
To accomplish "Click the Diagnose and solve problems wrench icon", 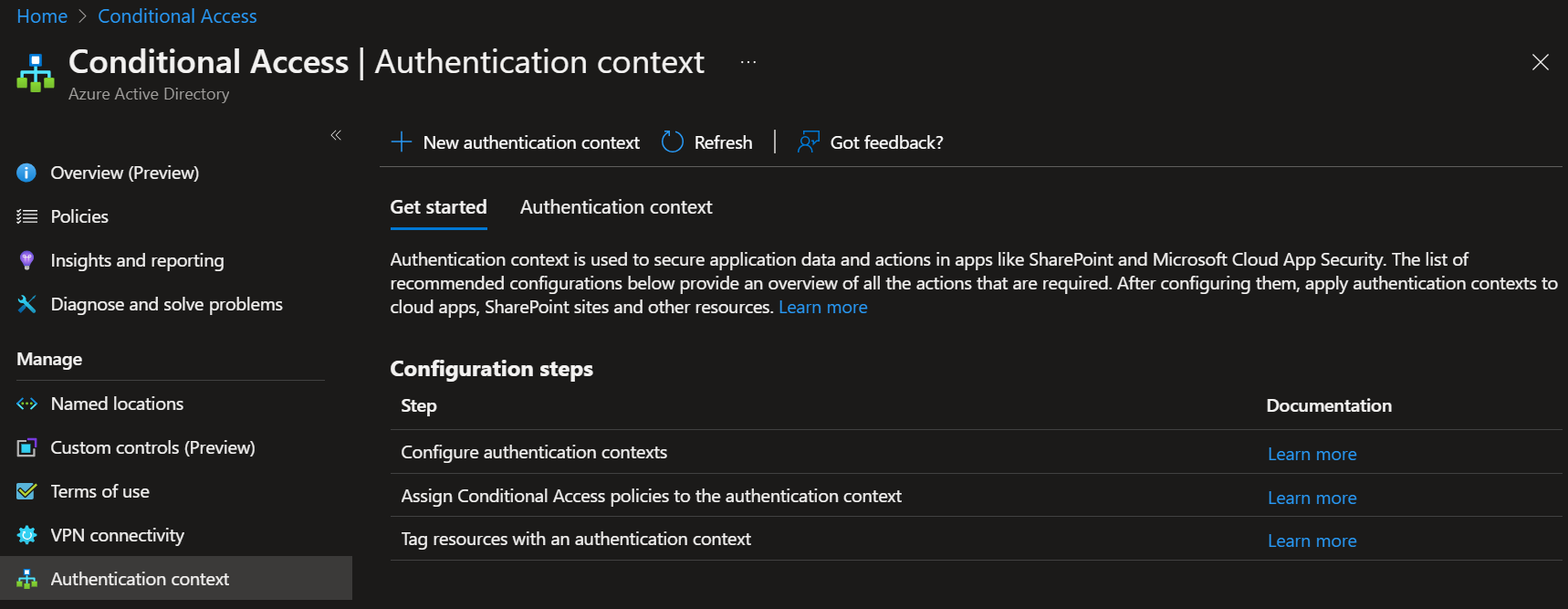I will [x=26, y=304].
